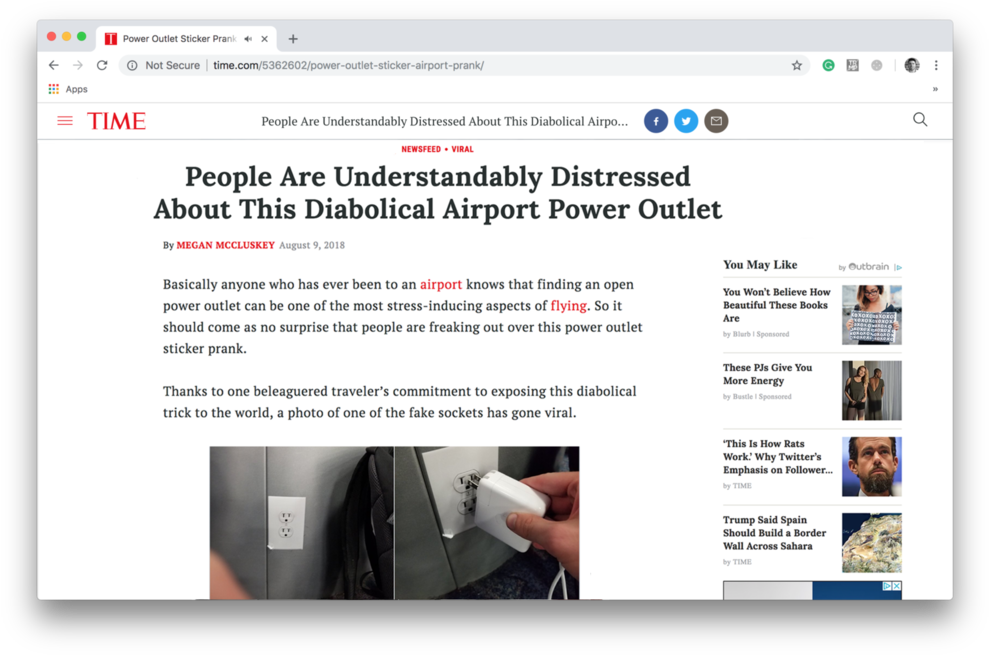Open the Trump Said Spain thumbnail
Image resolution: width=989 pixels, height=655 pixels.
pos(872,543)
